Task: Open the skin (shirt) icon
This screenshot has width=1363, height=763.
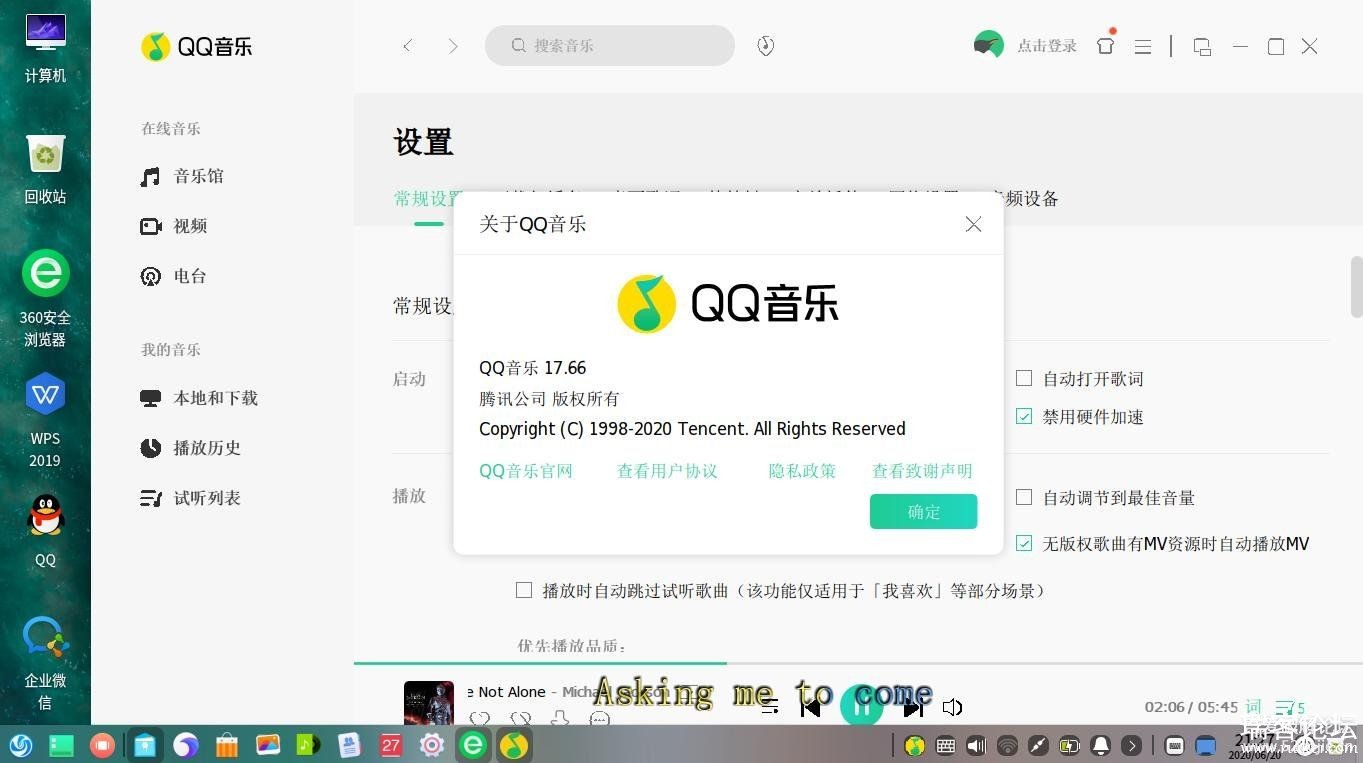Action: pos(1105,45)
